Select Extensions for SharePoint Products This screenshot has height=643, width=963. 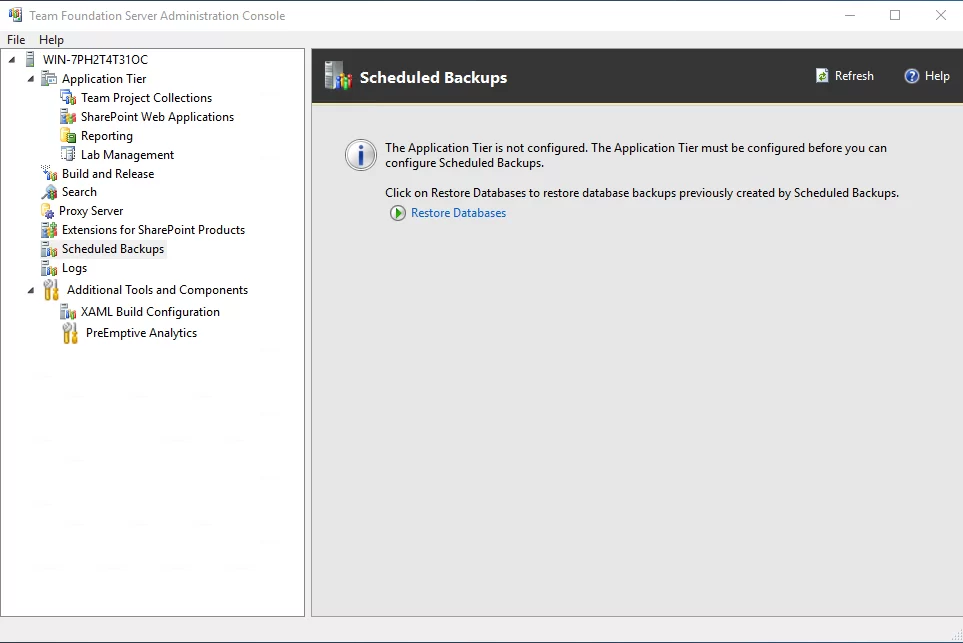153,230
